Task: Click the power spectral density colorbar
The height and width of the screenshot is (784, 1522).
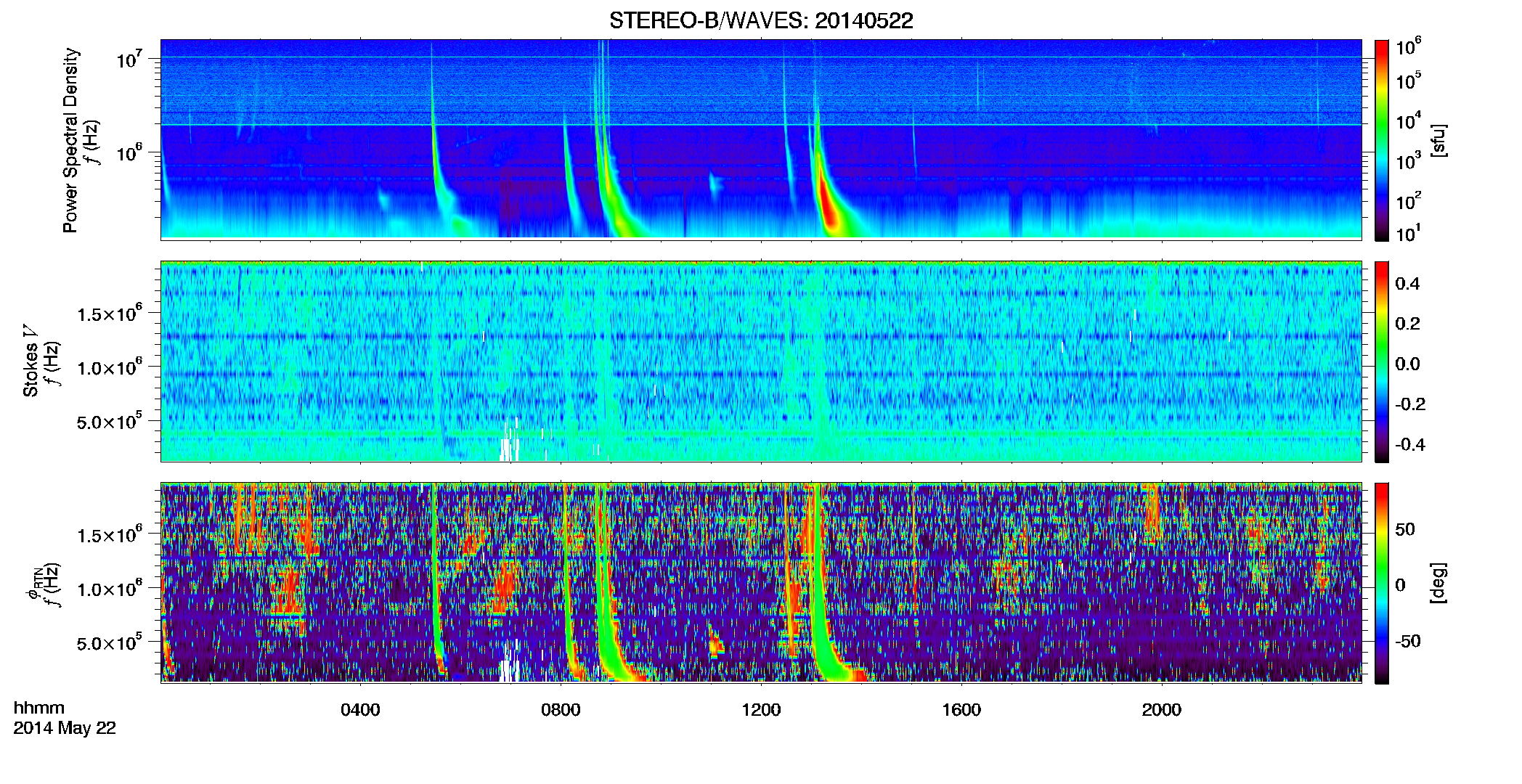Action: [1381, 140]
